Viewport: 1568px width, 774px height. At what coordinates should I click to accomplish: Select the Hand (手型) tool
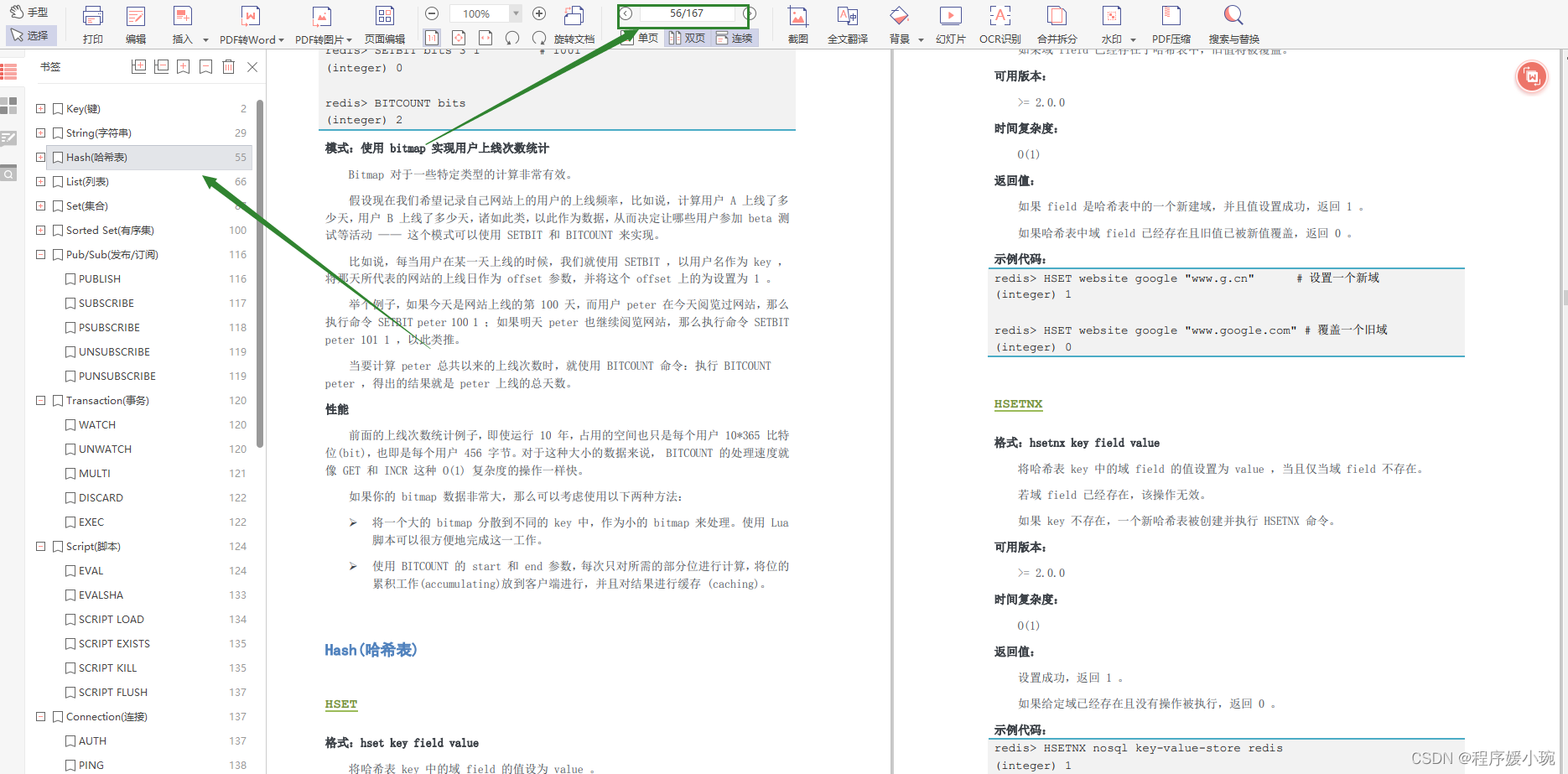29,13
